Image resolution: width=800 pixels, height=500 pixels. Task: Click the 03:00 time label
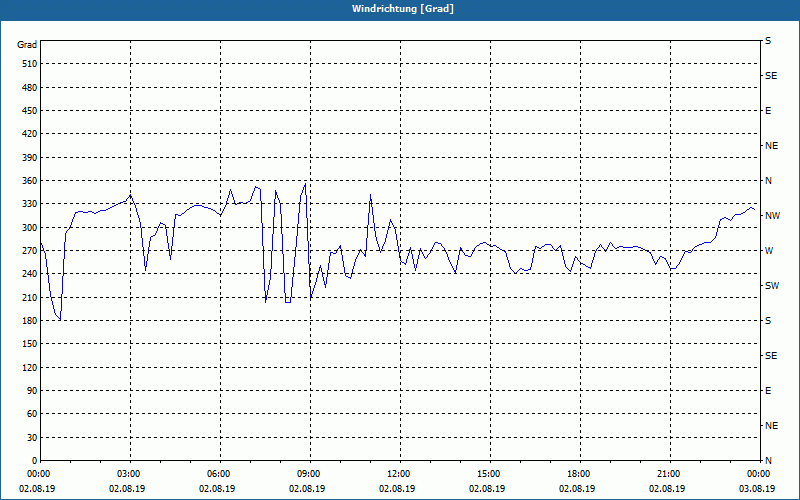(131, 474)
